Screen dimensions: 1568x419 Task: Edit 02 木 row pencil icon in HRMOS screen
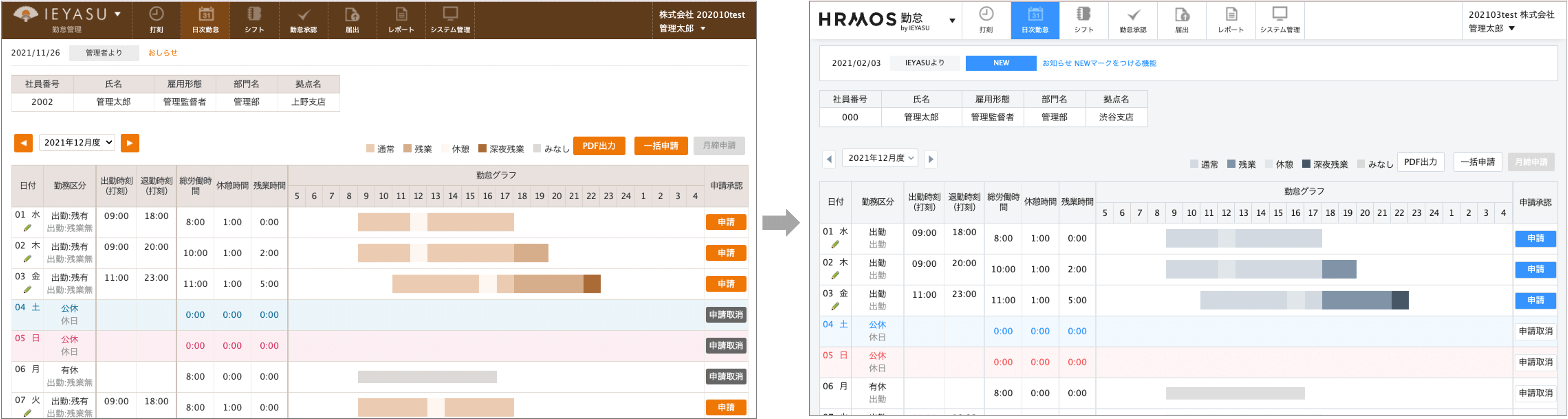pos(835,275)
